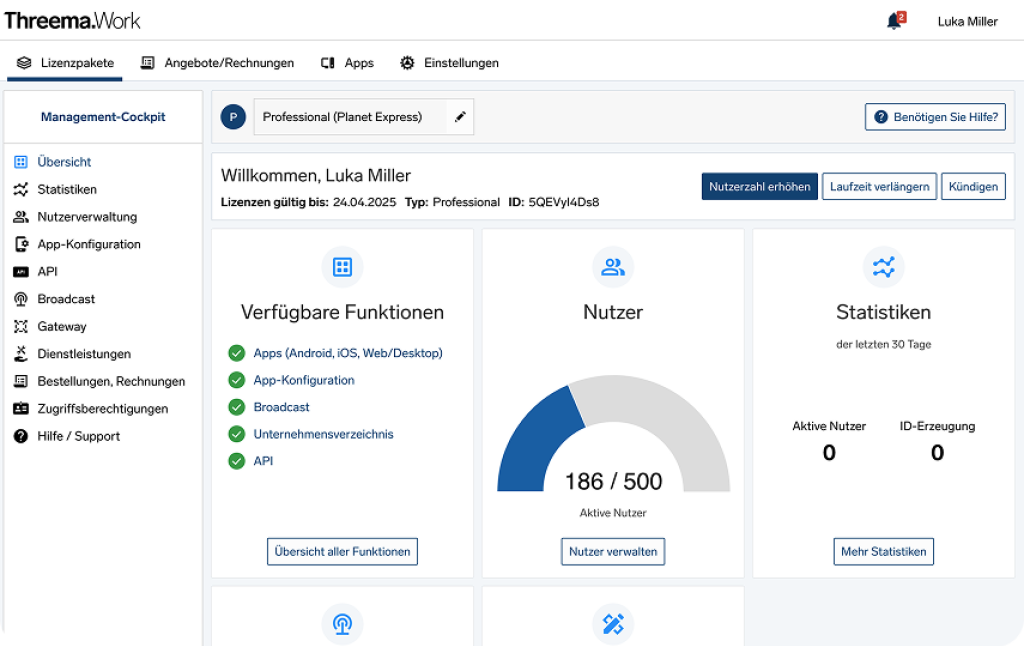Go to Einstellungen tab

coord(449,63)
